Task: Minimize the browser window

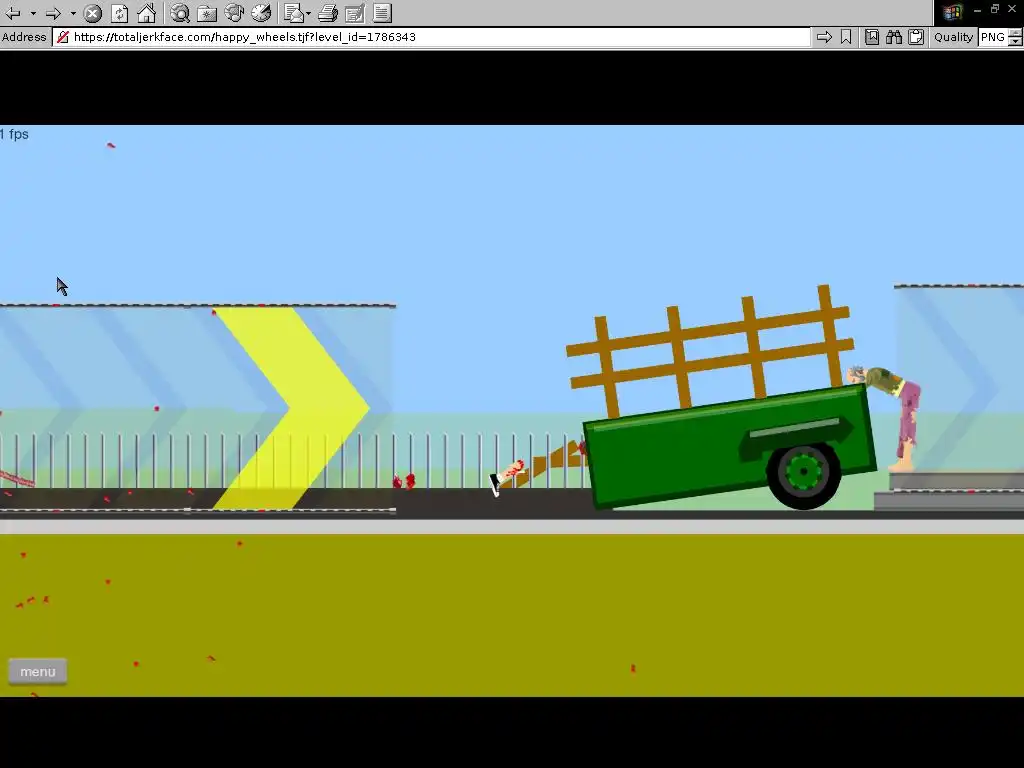Action: (x=977, y=10)
